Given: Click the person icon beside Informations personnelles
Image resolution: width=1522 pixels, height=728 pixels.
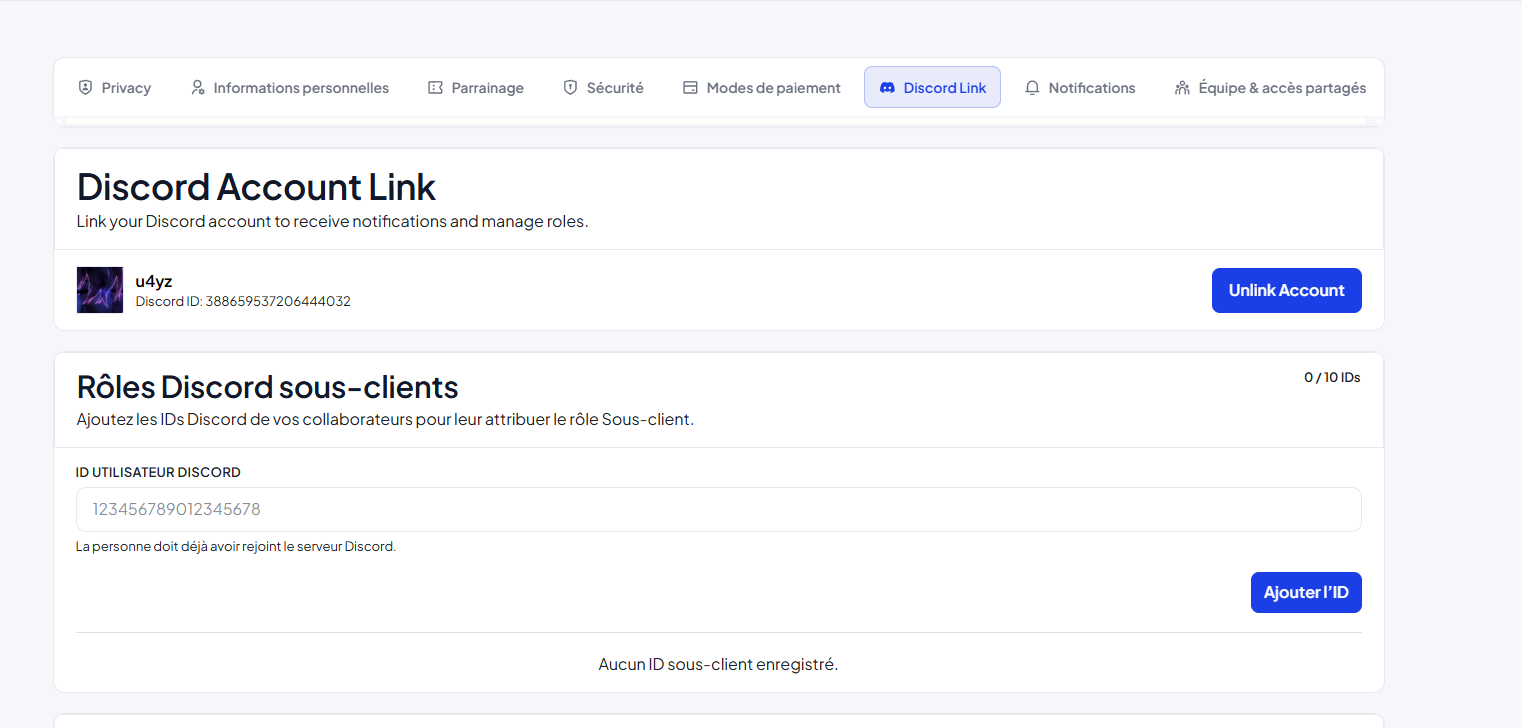Looking at the screenshot, I should pos(197,88).
